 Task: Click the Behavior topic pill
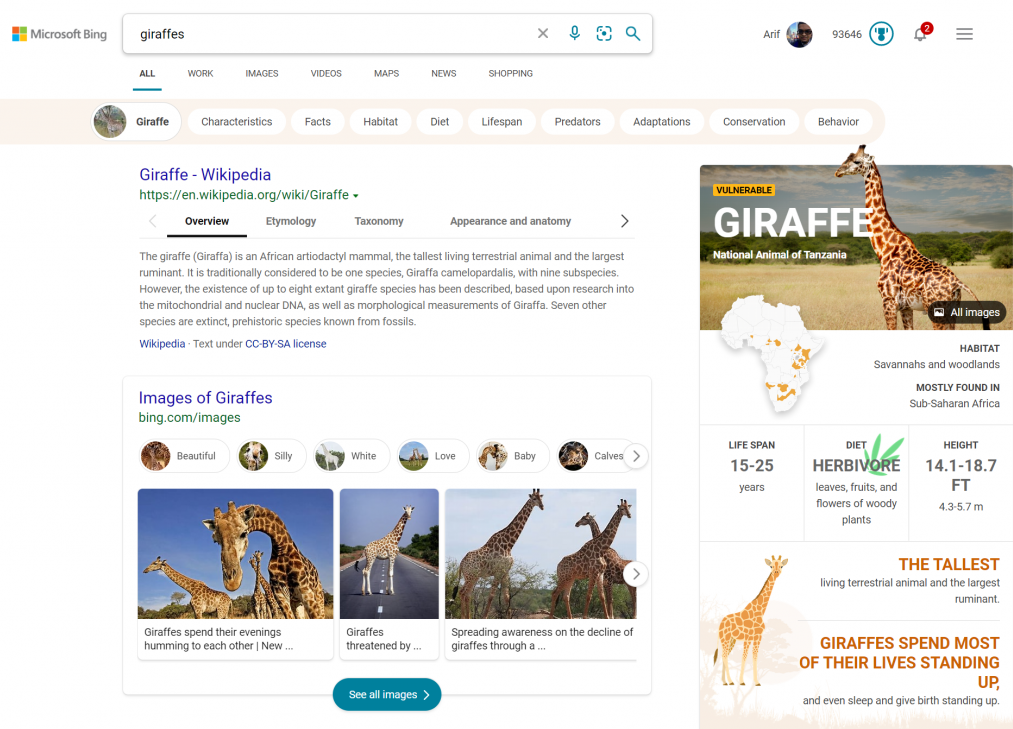click(839, 122)
